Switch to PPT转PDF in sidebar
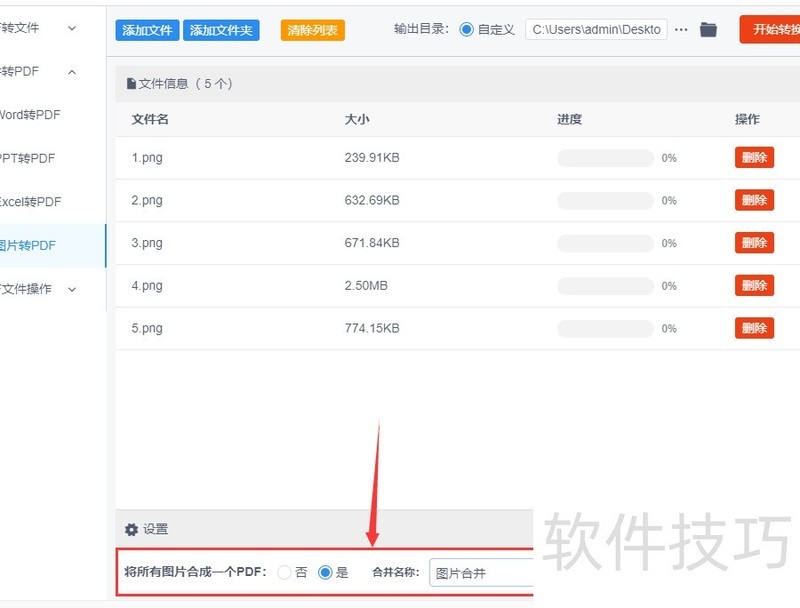The image size is (800, 608). [x=28, y=158]
